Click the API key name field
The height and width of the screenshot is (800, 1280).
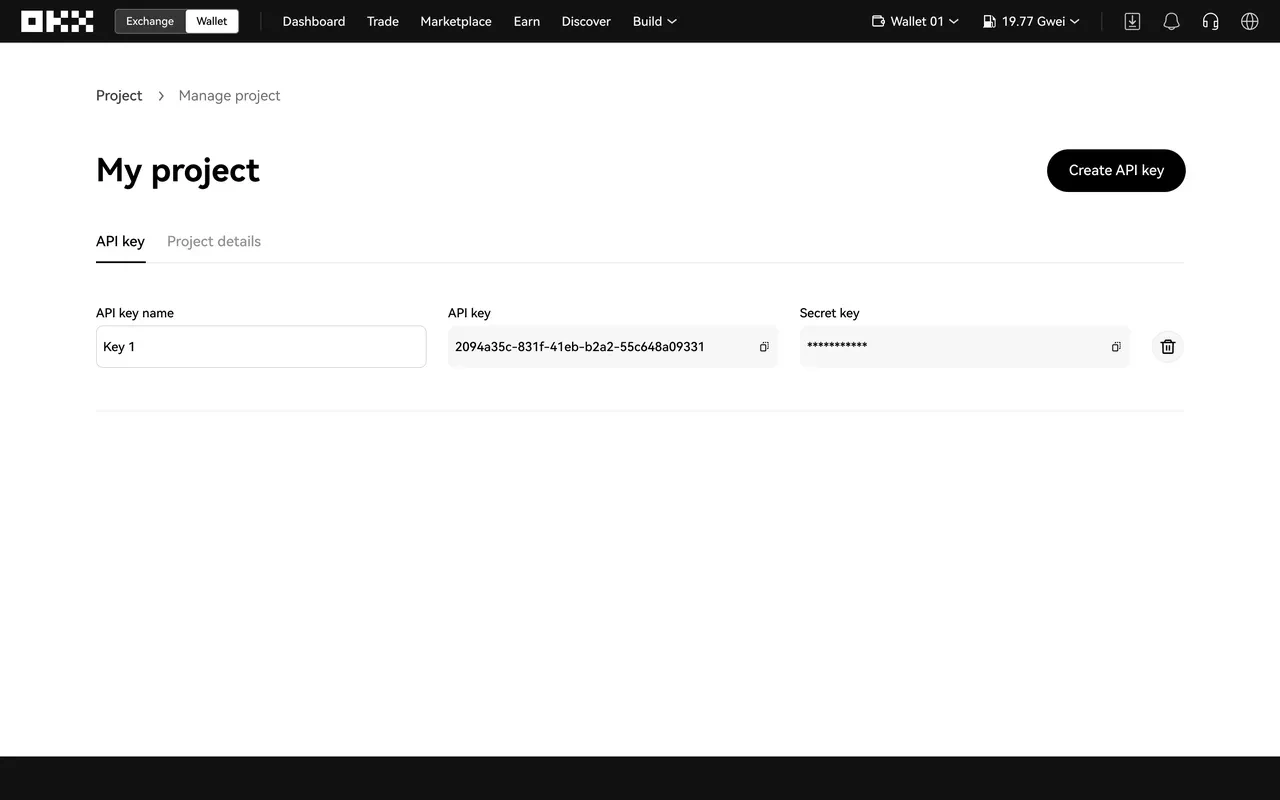tap(261, 347)
